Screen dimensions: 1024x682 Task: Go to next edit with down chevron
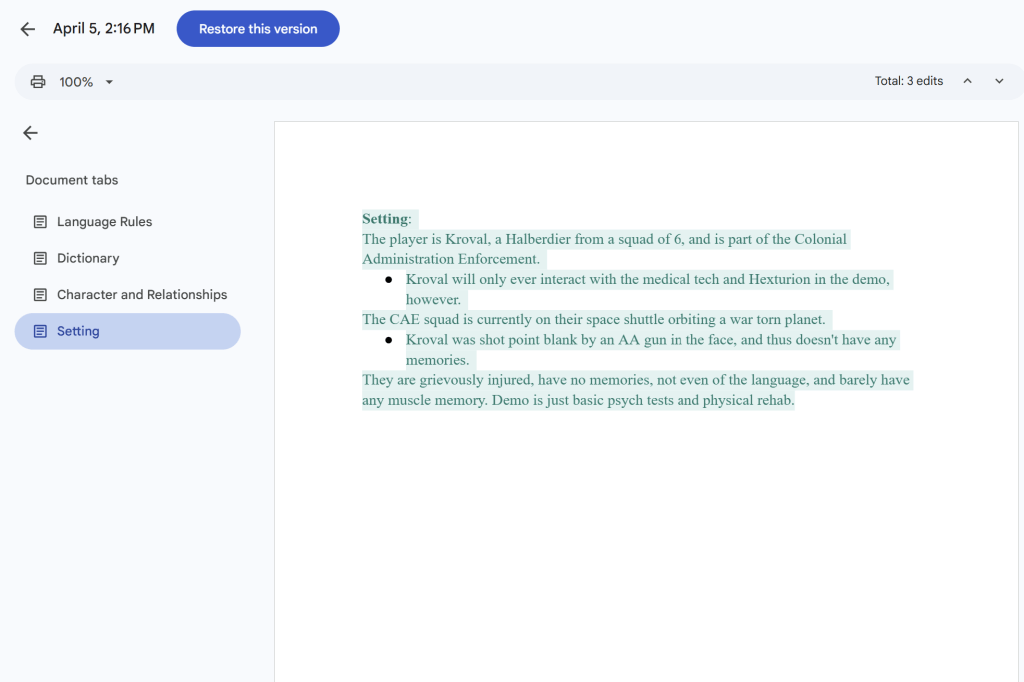(999, 81)
